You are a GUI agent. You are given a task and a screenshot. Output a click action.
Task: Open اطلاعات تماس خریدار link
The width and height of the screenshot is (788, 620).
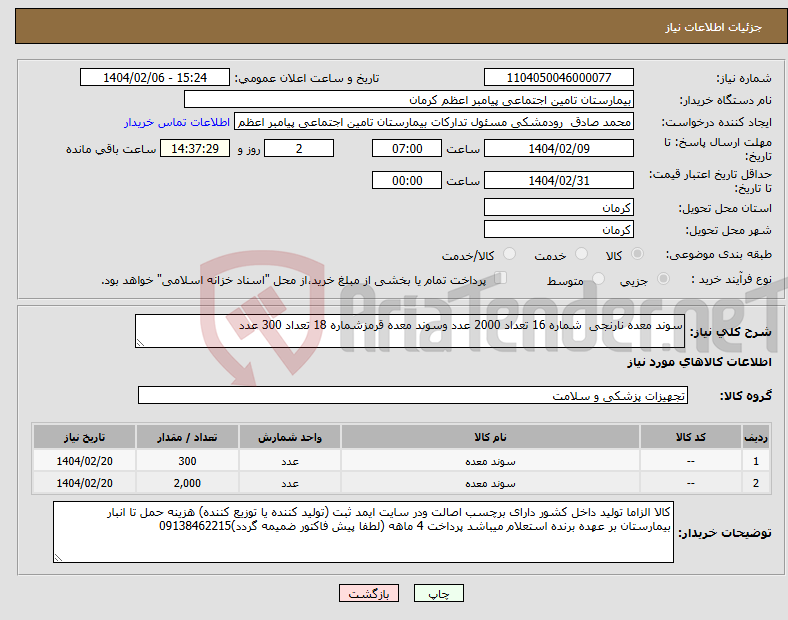177,123
